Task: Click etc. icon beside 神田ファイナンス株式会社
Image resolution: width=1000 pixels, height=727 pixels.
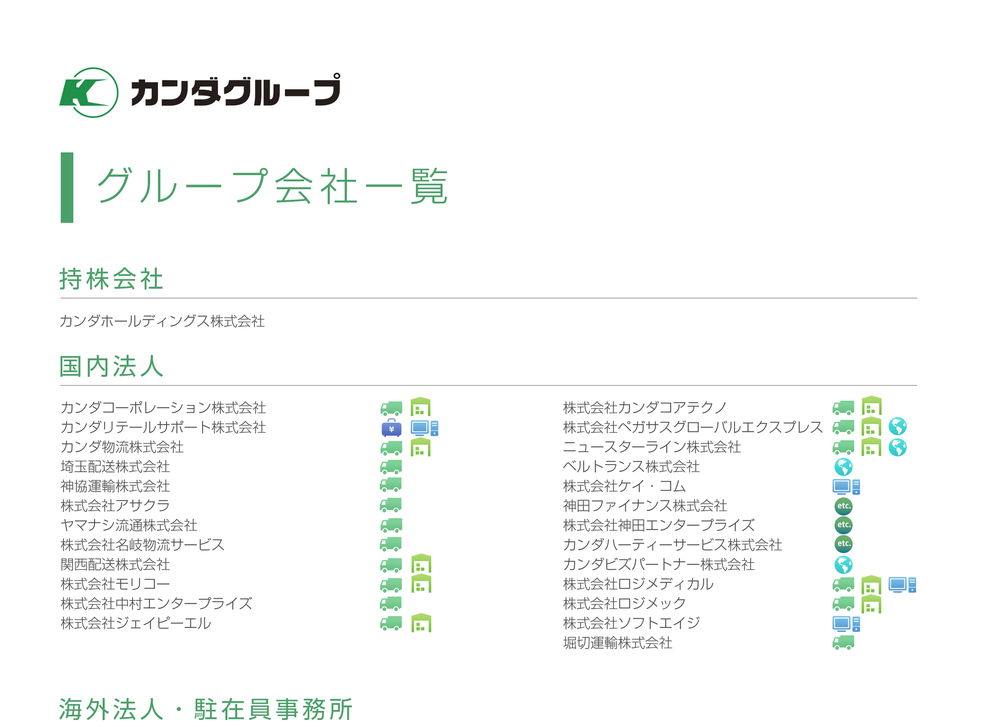Action: [x=844, y=506]
